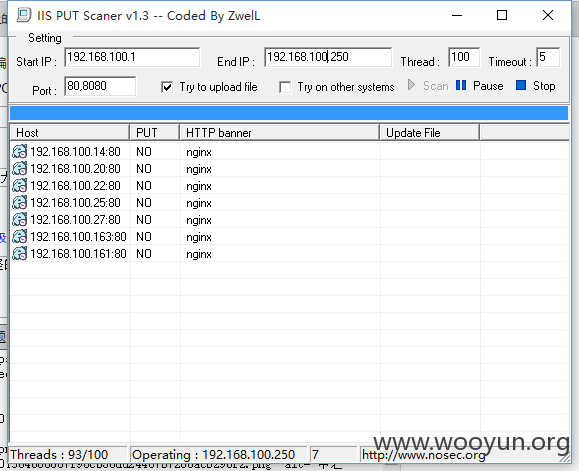Click PUT value NO for 192.168.100.161:80

click(x=144, y=254)
